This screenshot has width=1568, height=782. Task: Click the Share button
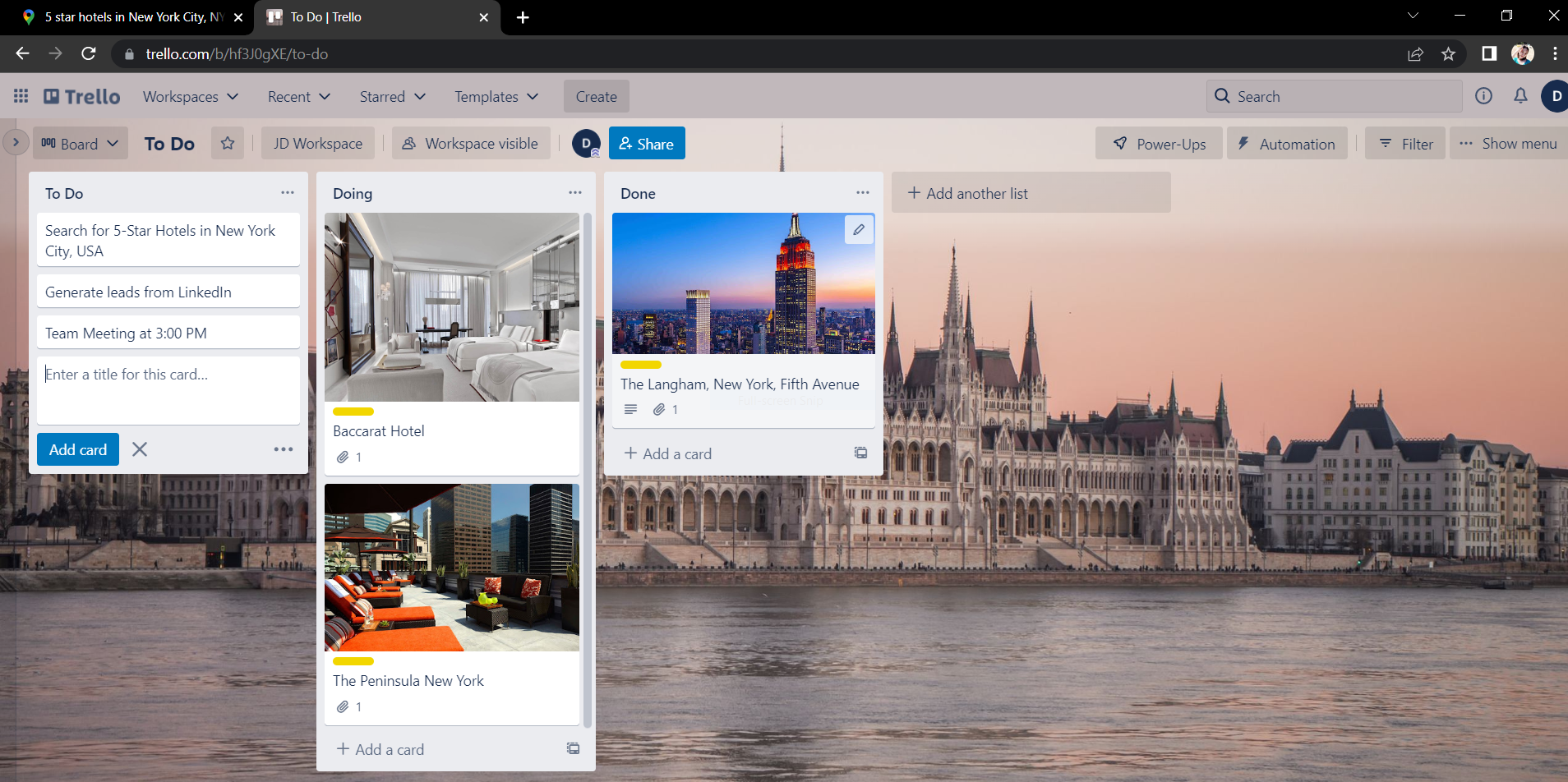pos(647,143)
